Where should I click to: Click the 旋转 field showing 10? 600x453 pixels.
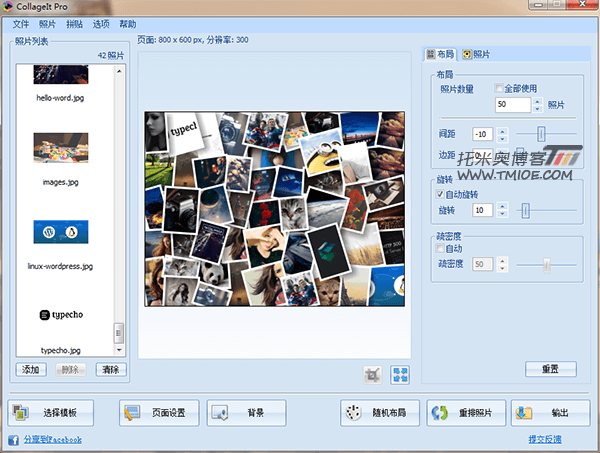(x=483, y=210)
